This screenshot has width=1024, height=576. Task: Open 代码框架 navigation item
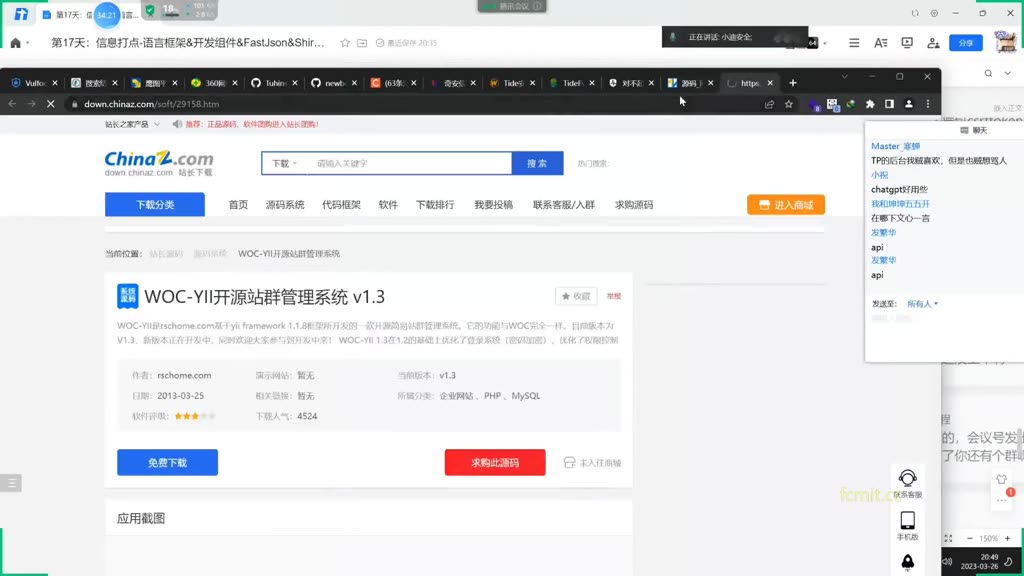pos(341,204)
